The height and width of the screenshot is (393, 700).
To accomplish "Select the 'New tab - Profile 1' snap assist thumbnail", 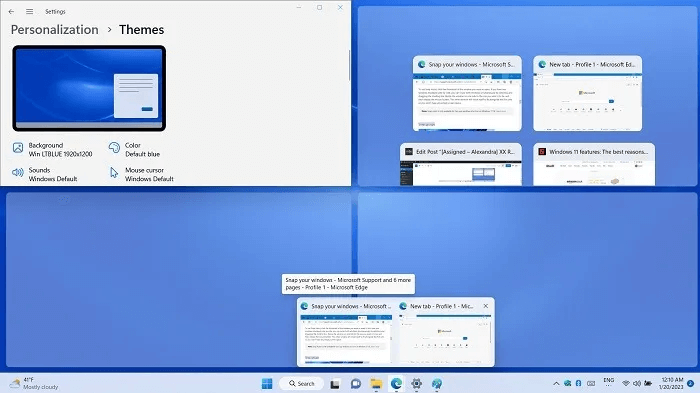I will coord(588,93).
